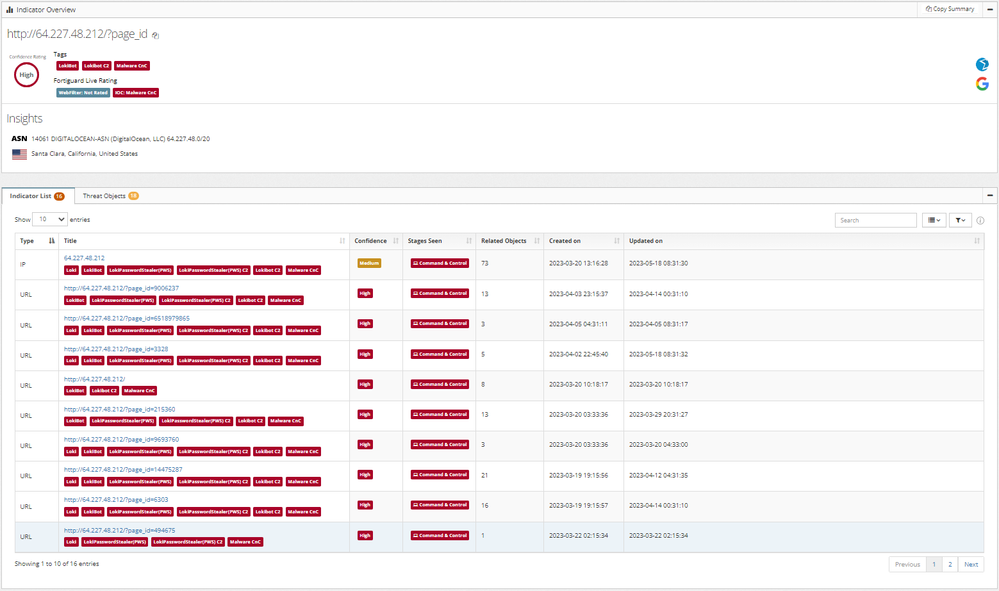999x591 pixels.
Task: Open the page_id=3328 URL link
Action: [x=116, y=349]
